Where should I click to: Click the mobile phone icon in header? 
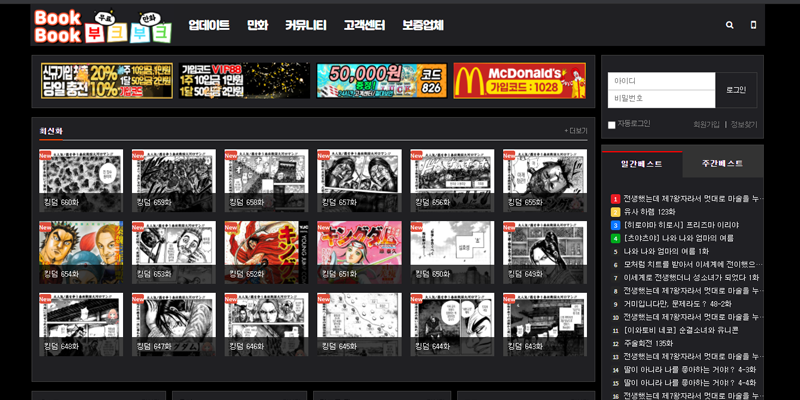(x=753, y=25)
